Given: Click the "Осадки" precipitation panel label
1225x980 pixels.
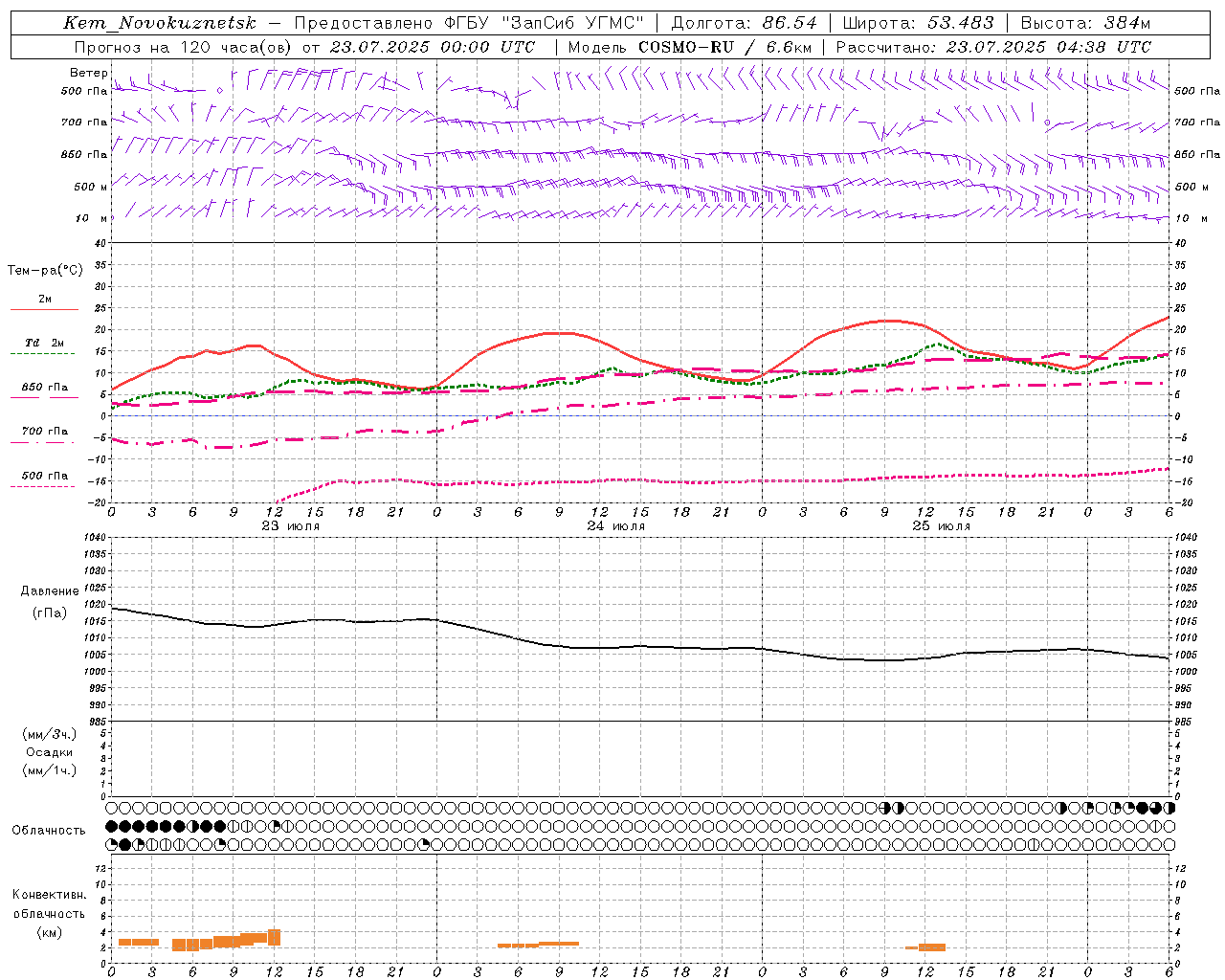Looking at the screenshot, I should point(50,752).
